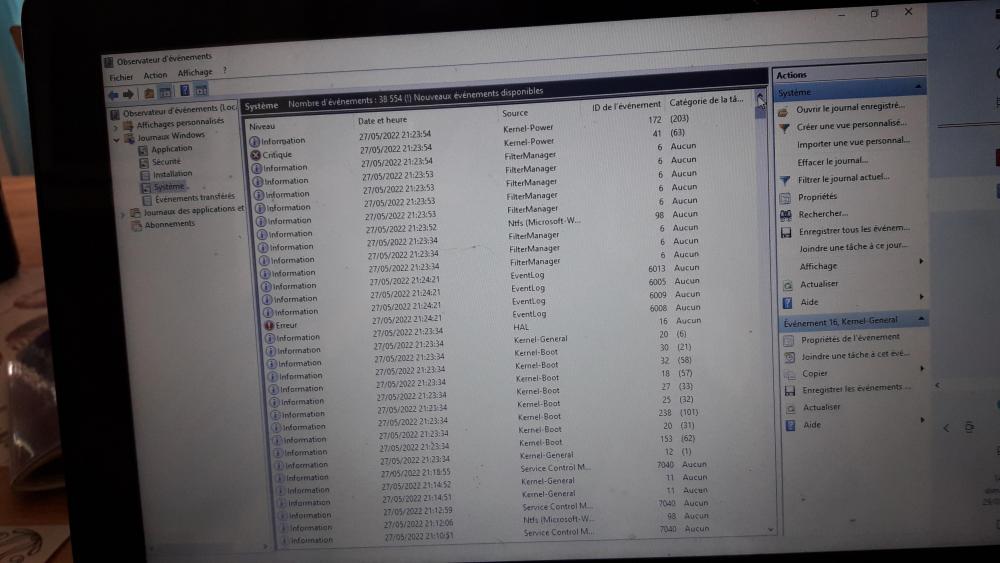The image size is (1000, 563).
Task: Collapse the Événement 16, Kernel-General section
Action: pos(921,318)
